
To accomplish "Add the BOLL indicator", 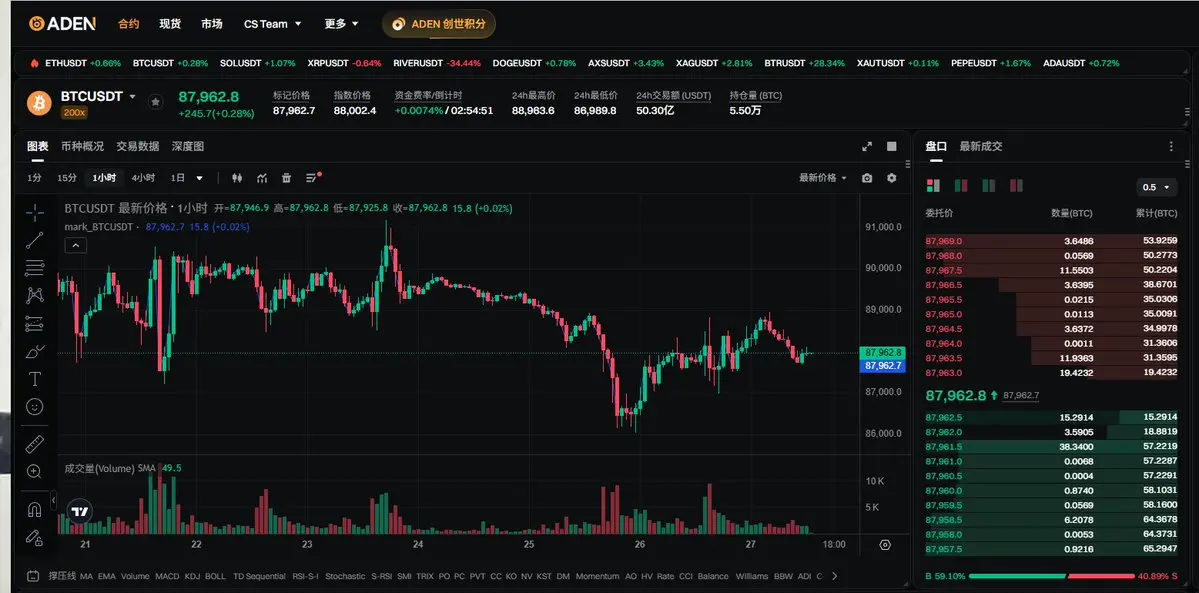I will tap(215, 576).
